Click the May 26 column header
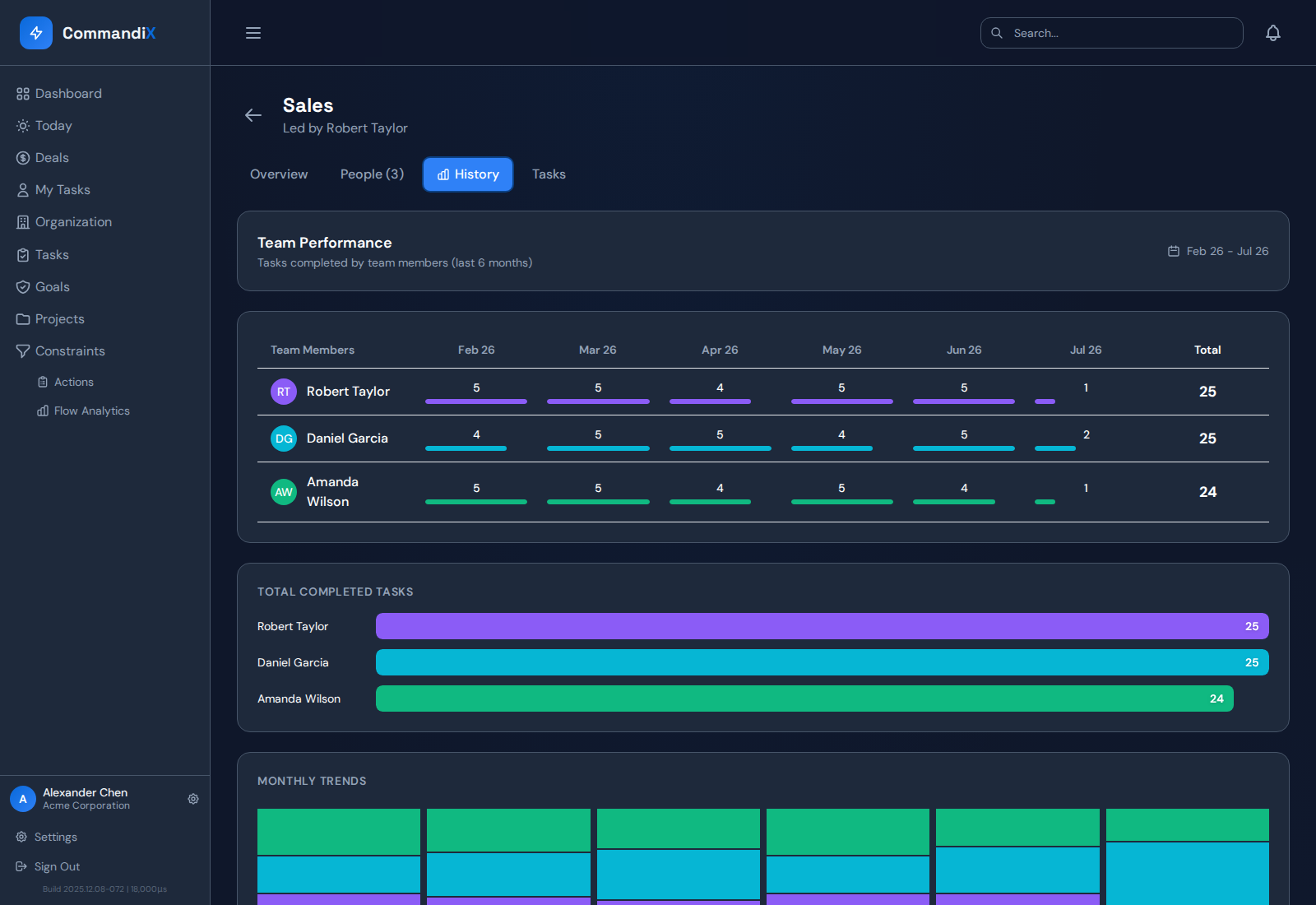The height and width of the screenshot is (905, 1316). pos(841,350)
